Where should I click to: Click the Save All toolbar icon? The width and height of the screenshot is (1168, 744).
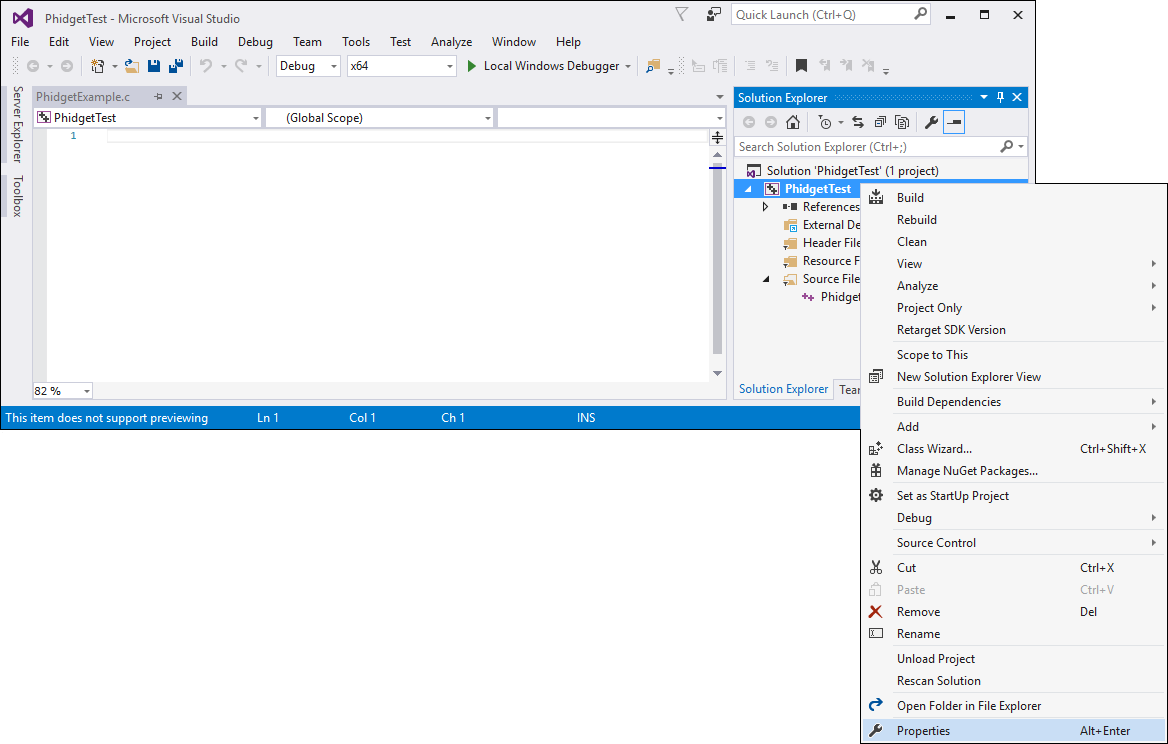(x=176, y=66)
